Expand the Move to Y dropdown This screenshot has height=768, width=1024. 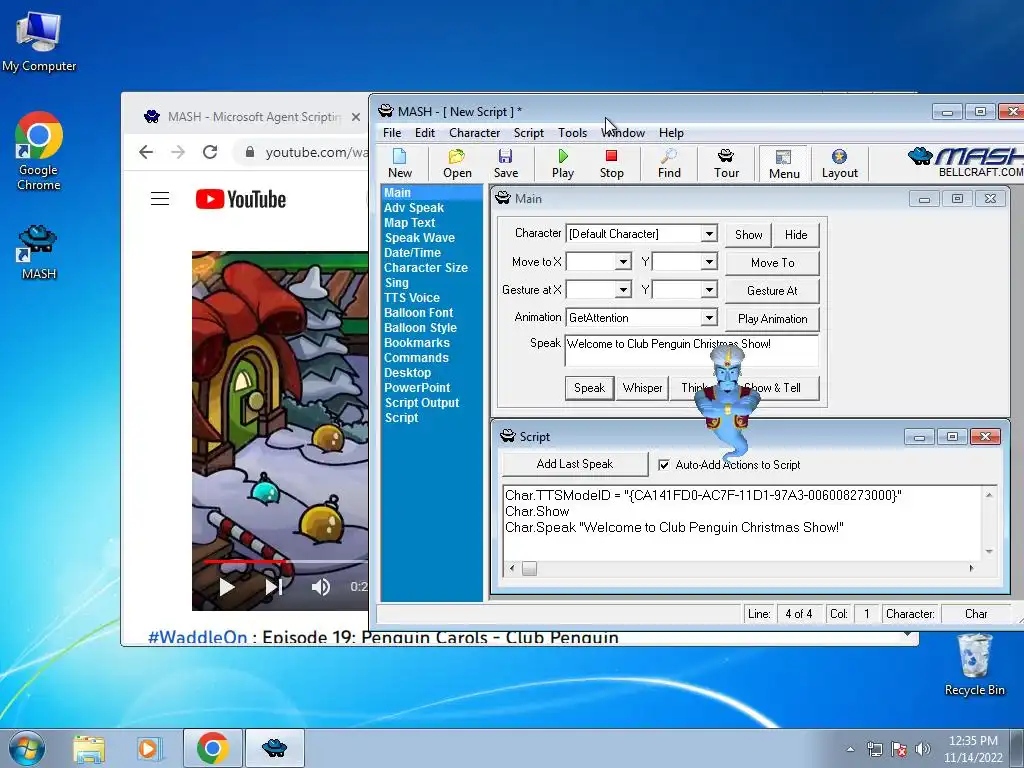point(709,262)
